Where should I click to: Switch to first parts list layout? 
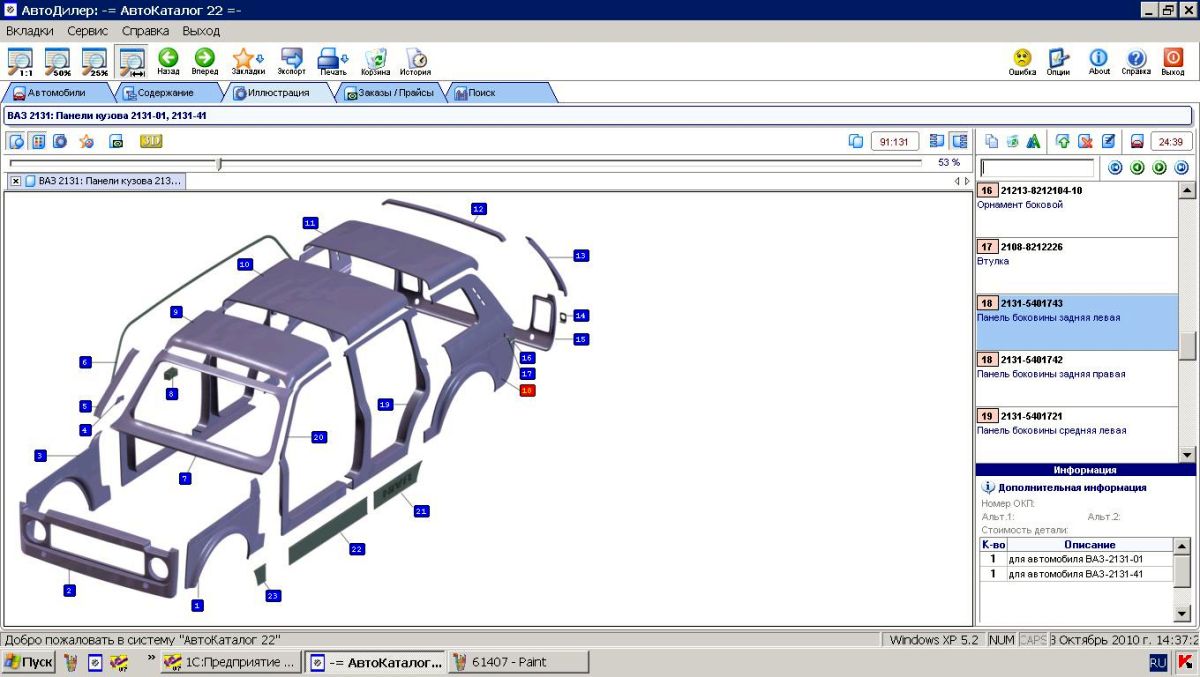(x=937, y=141)
